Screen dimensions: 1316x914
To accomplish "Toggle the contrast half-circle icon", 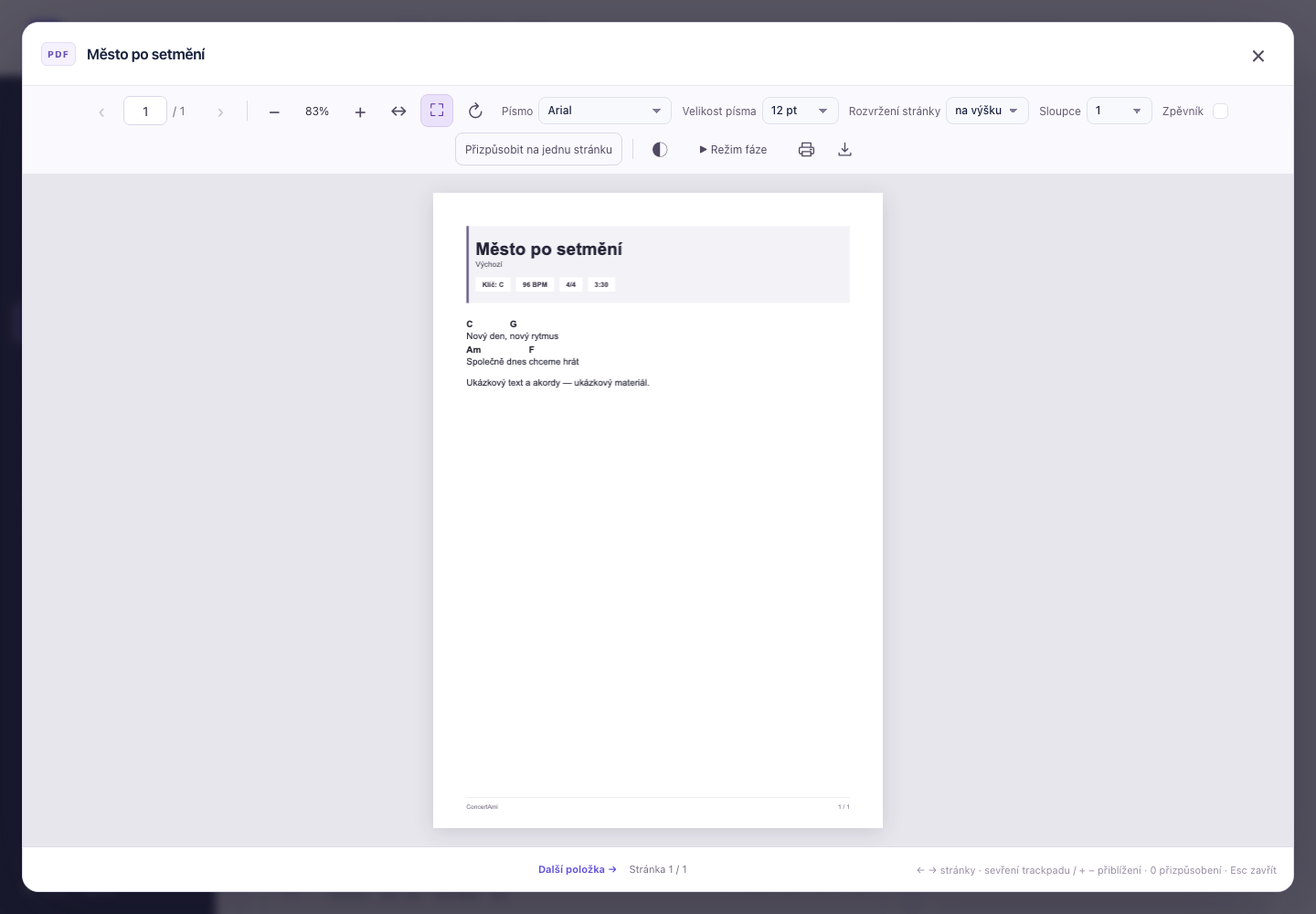I will pos(660,149).
